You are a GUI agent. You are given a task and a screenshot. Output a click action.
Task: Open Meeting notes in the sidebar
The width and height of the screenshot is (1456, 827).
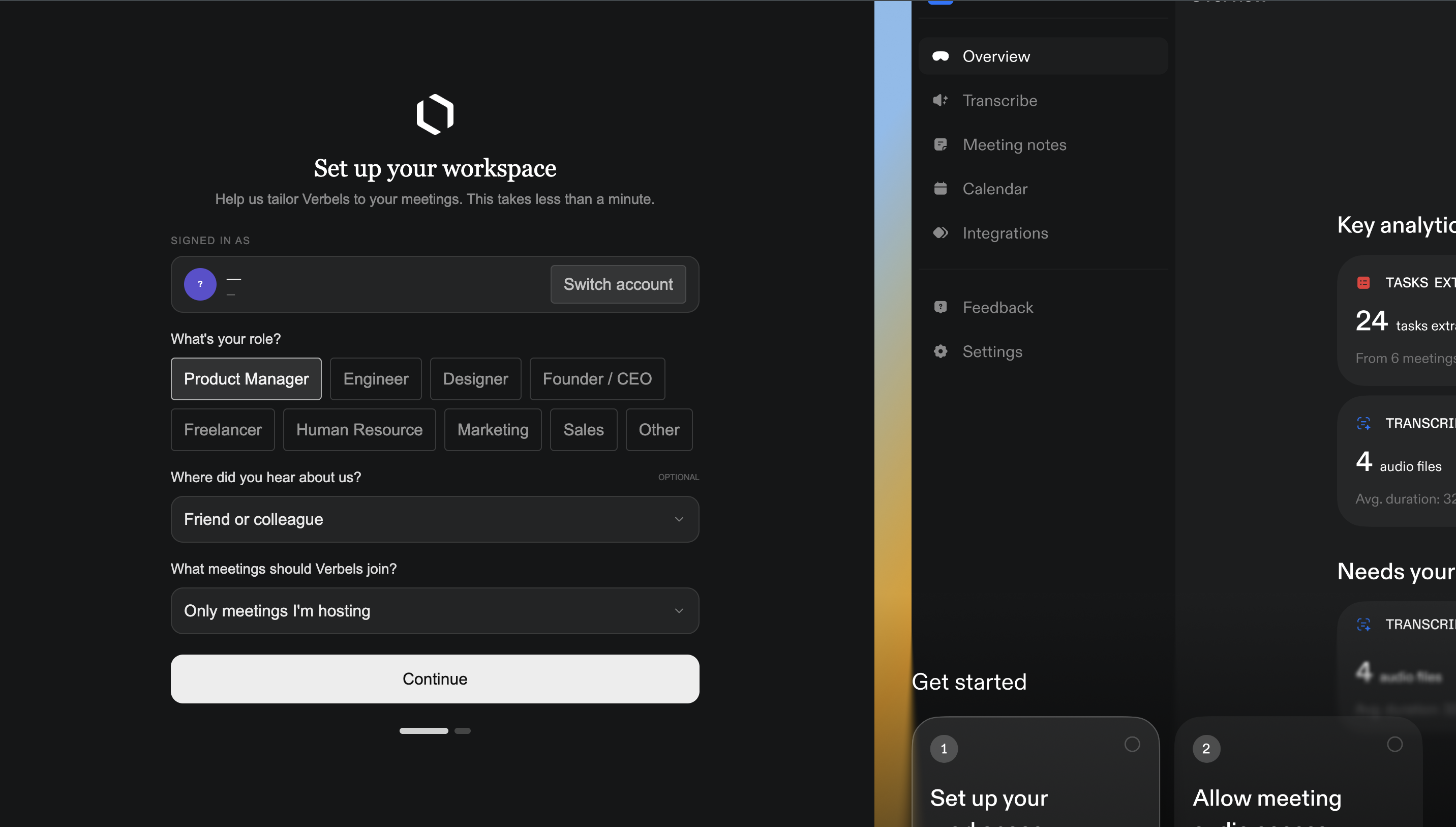point(1043,145)
